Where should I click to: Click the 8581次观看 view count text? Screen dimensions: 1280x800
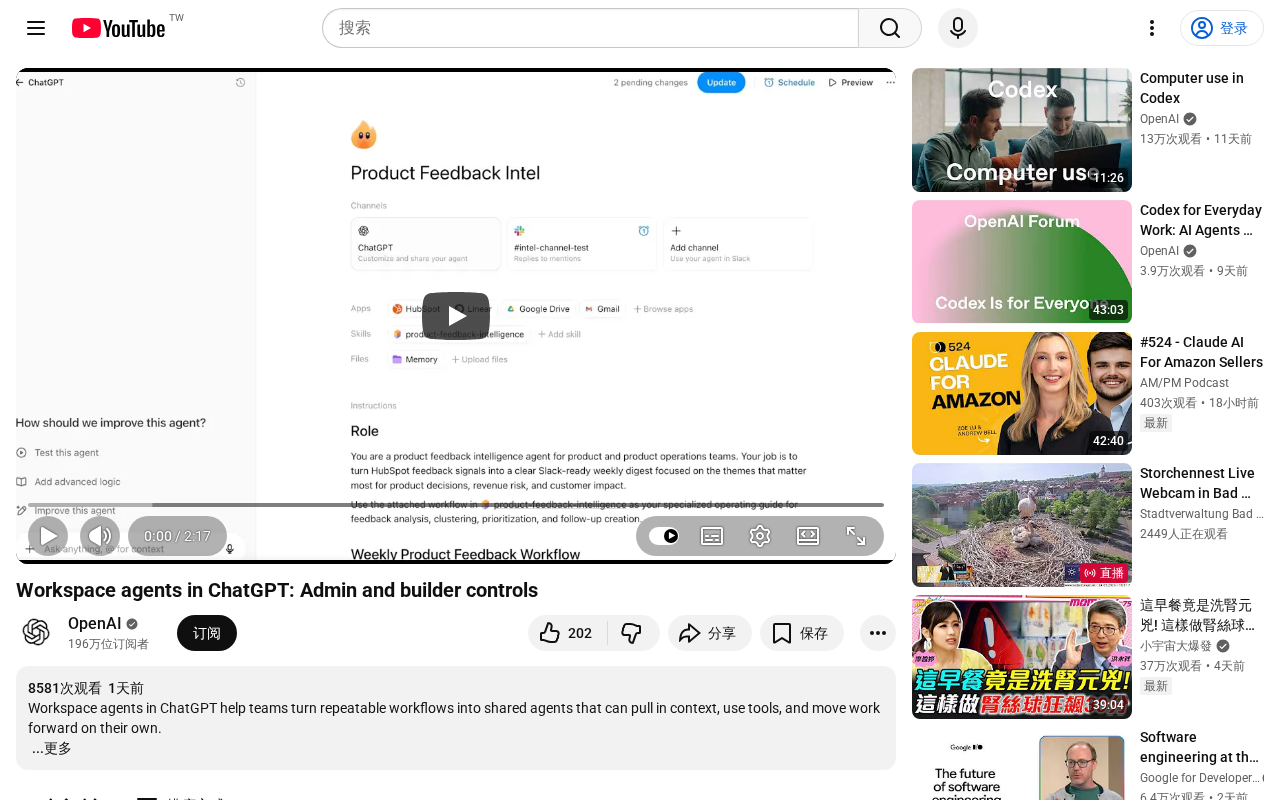click(65, 688)
